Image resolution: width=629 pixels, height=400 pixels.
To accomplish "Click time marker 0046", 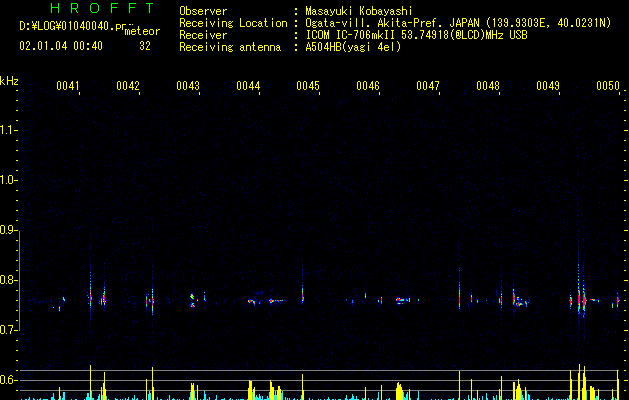I will [x=368, y=86].
